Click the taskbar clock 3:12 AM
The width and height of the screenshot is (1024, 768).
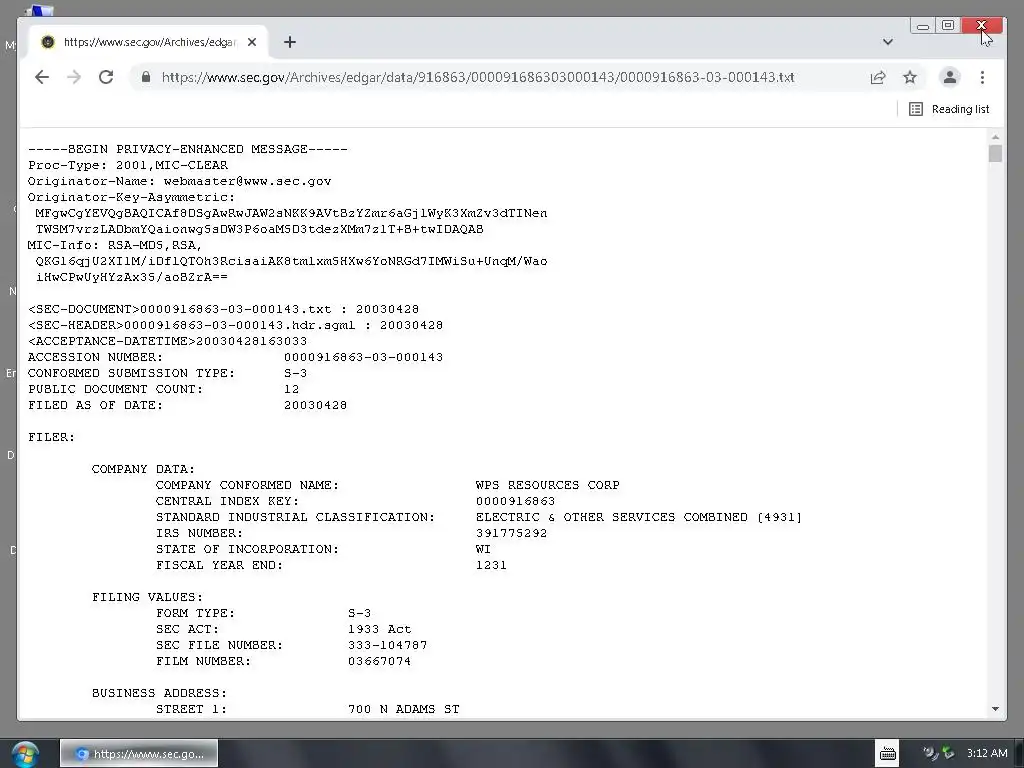point(987,753)
